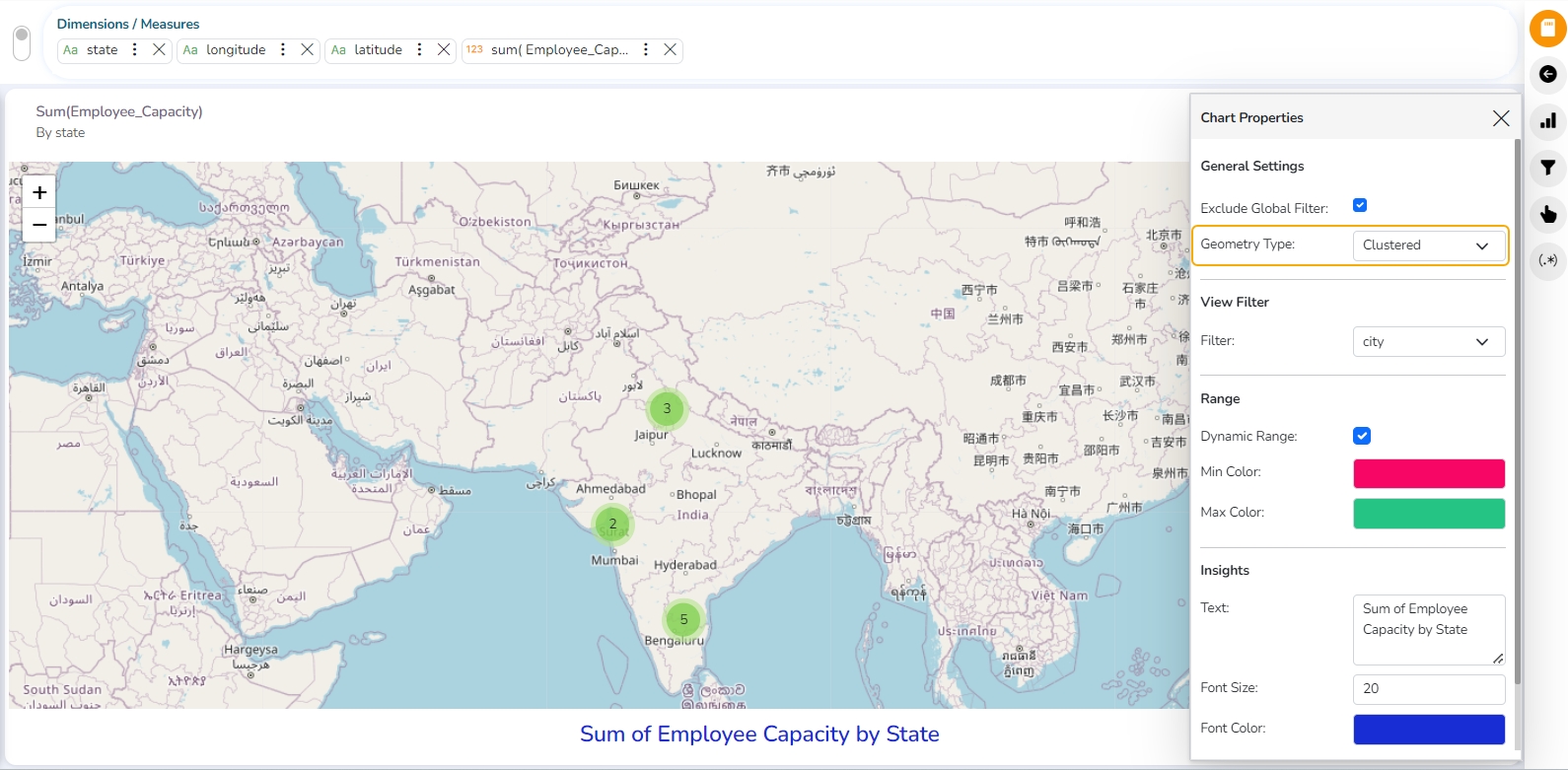Click the back arrow icon in sidebar

coord(1547,75)
